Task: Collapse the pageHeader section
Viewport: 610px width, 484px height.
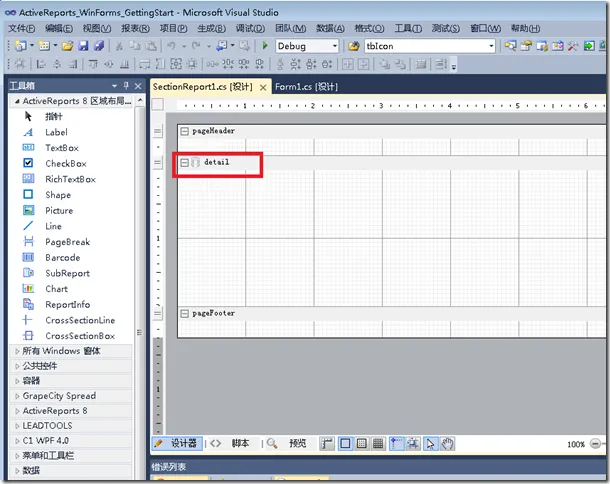Action: 184,131
